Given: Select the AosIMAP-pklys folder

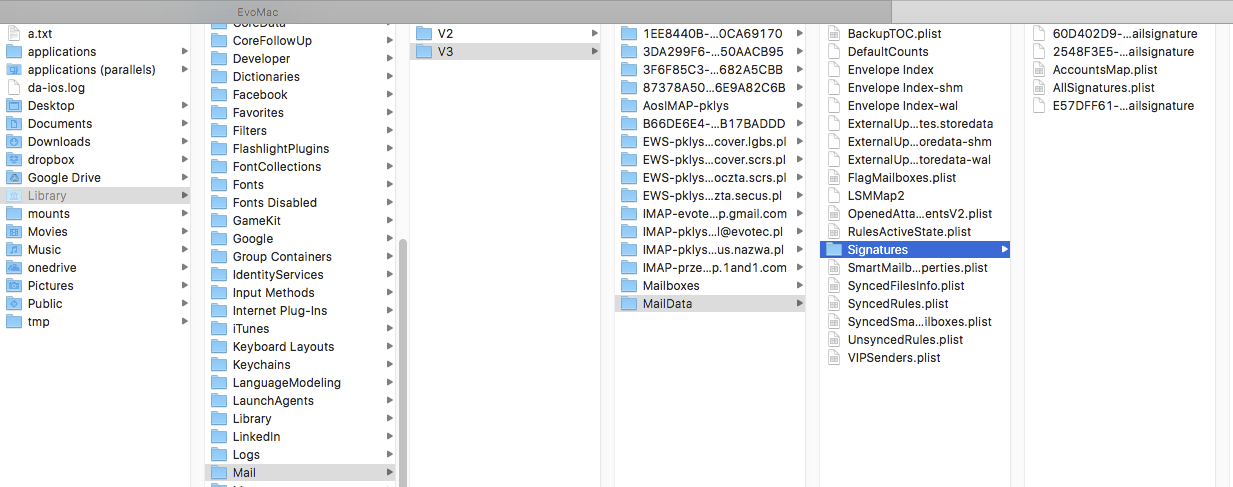Looking at the screenshot, I should click(685, 106).
